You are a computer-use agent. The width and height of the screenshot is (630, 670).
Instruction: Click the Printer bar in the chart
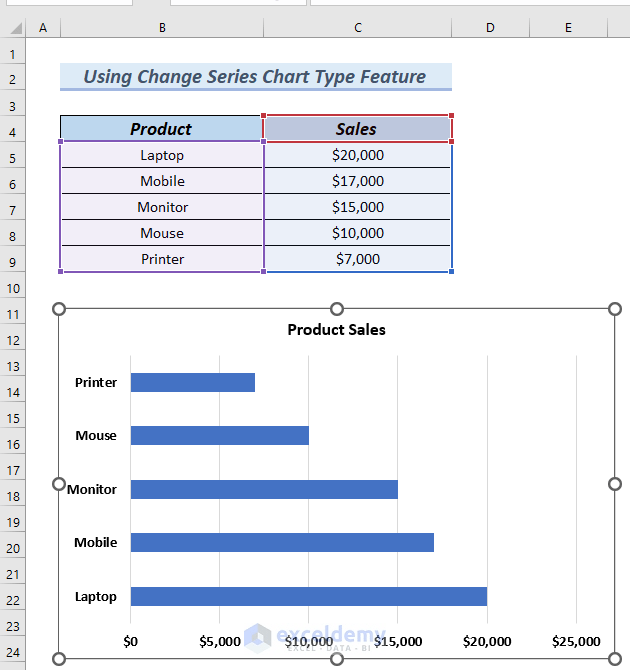pos(193,382)
